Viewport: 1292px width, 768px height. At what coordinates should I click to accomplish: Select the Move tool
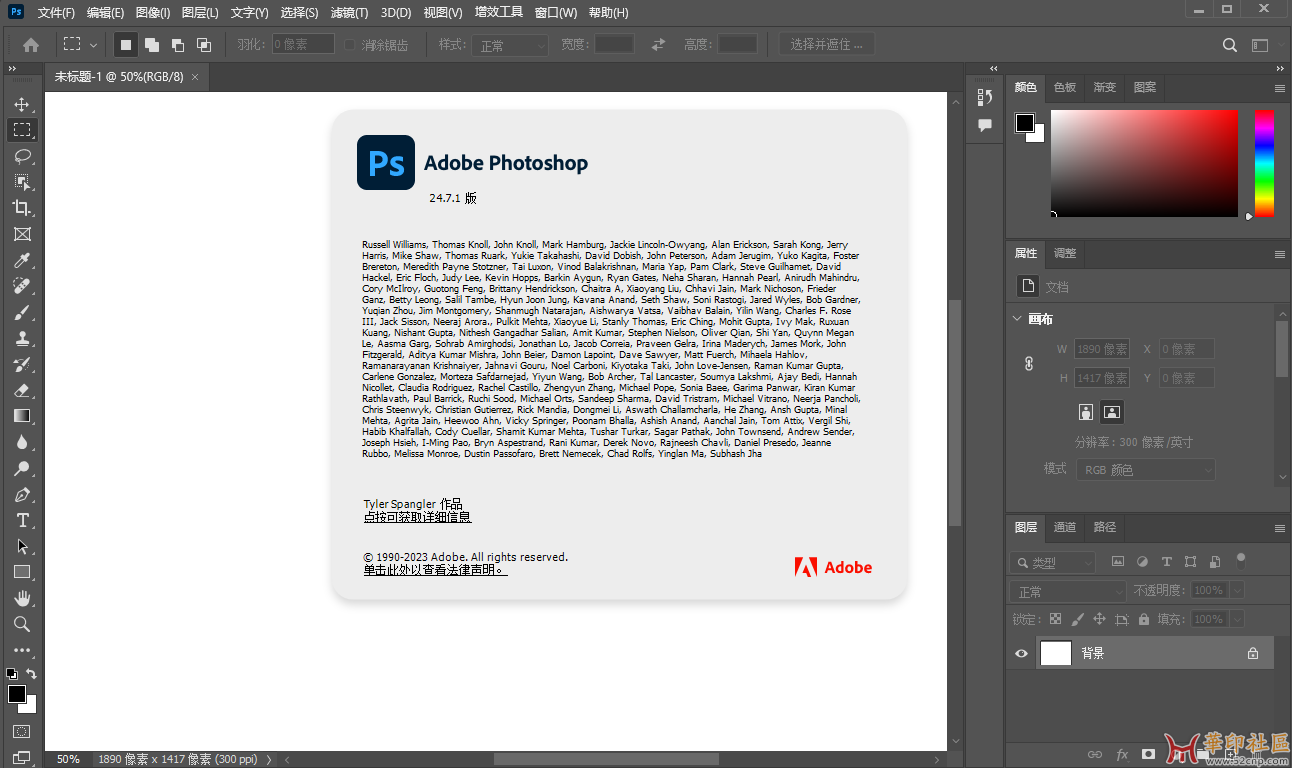pos(22,104)
